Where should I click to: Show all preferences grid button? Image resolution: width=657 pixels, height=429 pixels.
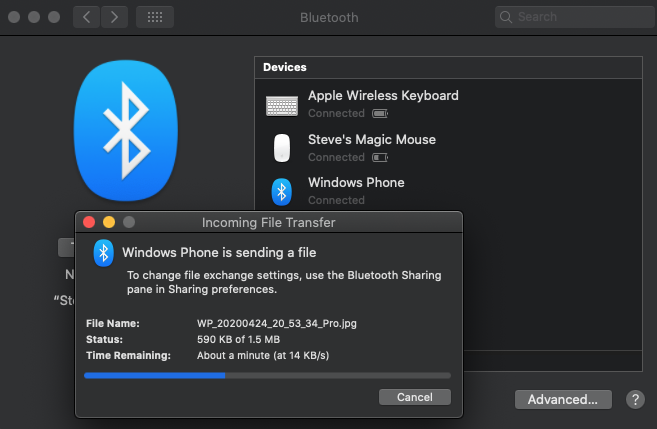[x=155, y=17]
